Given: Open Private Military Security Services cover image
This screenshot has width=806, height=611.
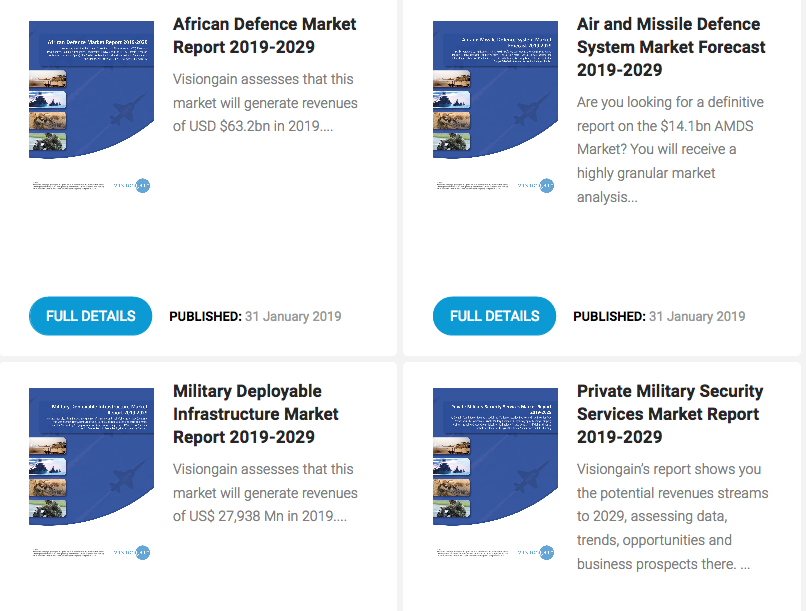Looking at the screenshot, I should tap(495, 456).
